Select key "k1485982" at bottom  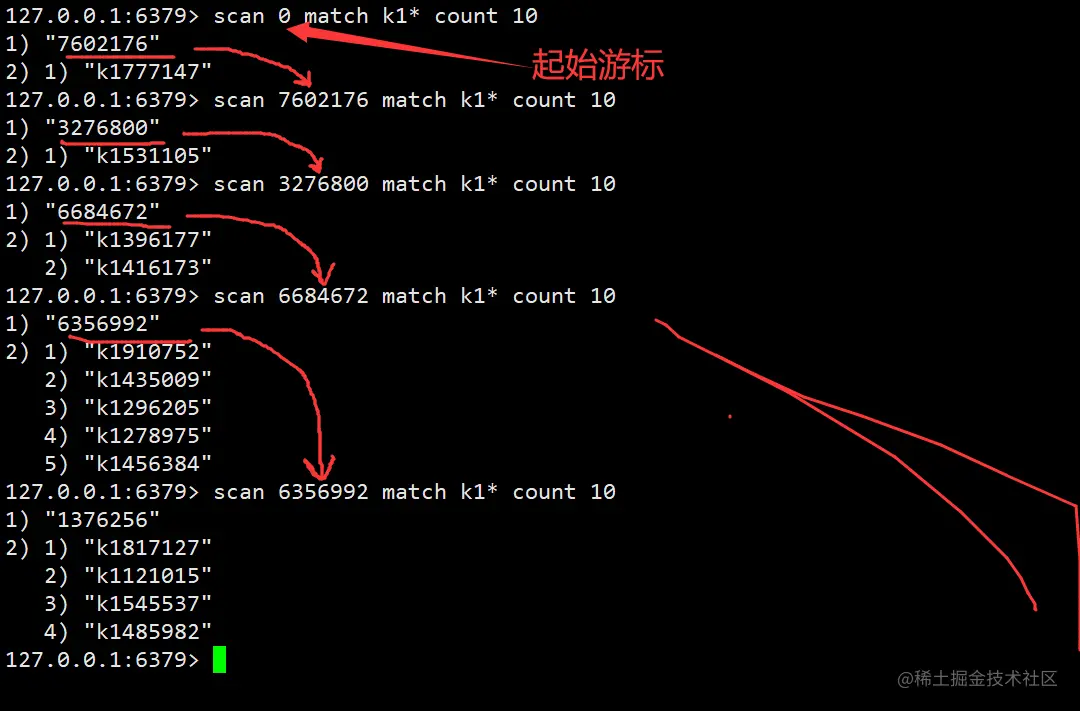coord(148,631)
